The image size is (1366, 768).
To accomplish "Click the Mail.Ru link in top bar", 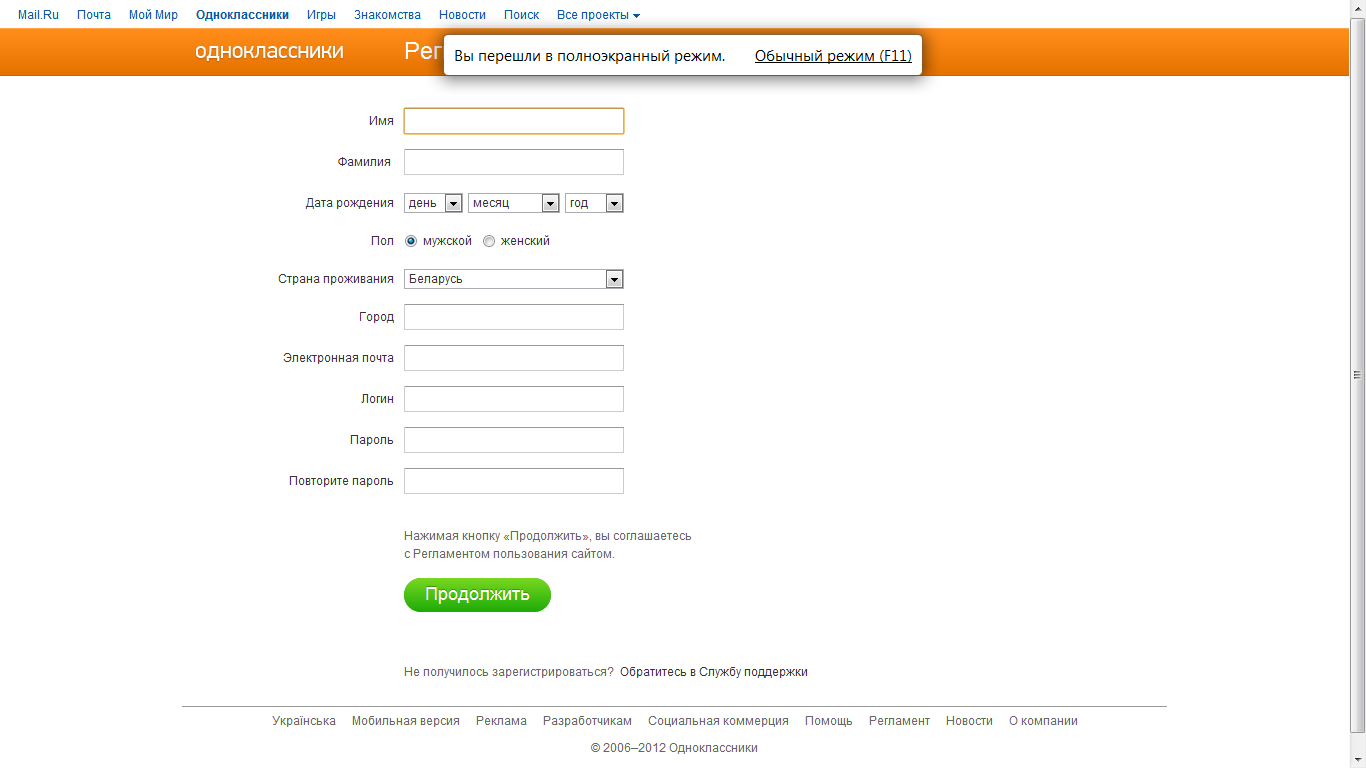I will [x=39, y=15].
